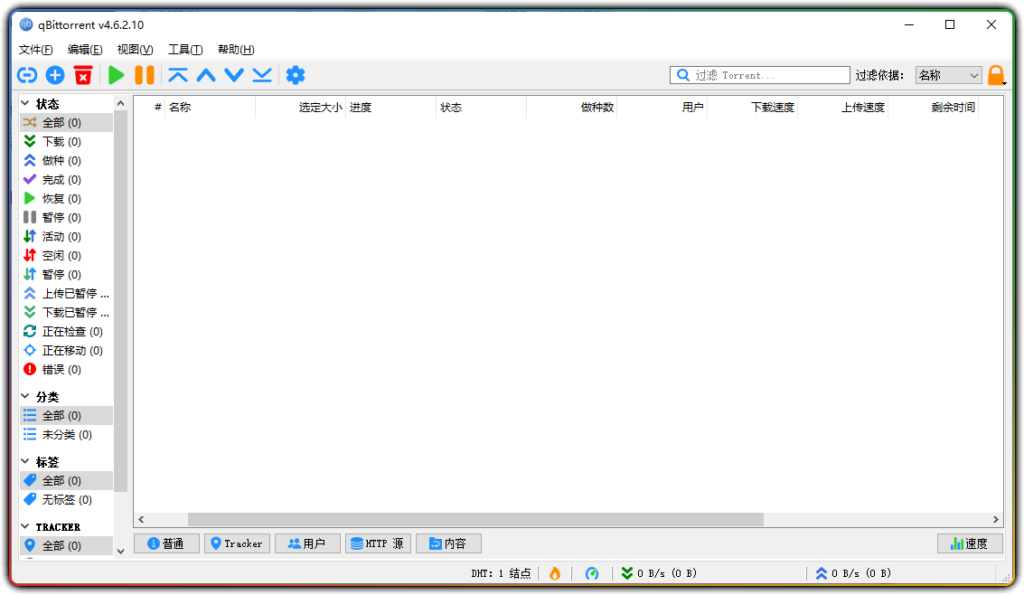This screenshot has height=595, width=1024.
Task: Click the sidebar scroll up arrow
Action: point(120,103)
